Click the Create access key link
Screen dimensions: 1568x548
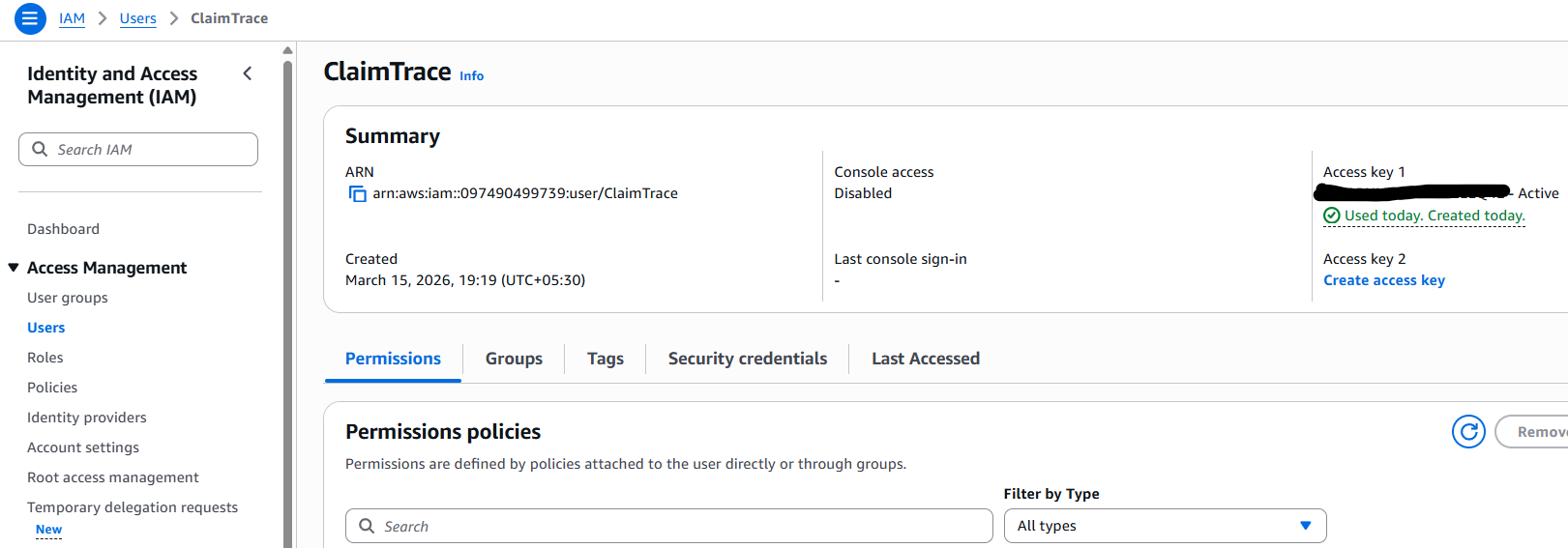tap(1383, 280)
